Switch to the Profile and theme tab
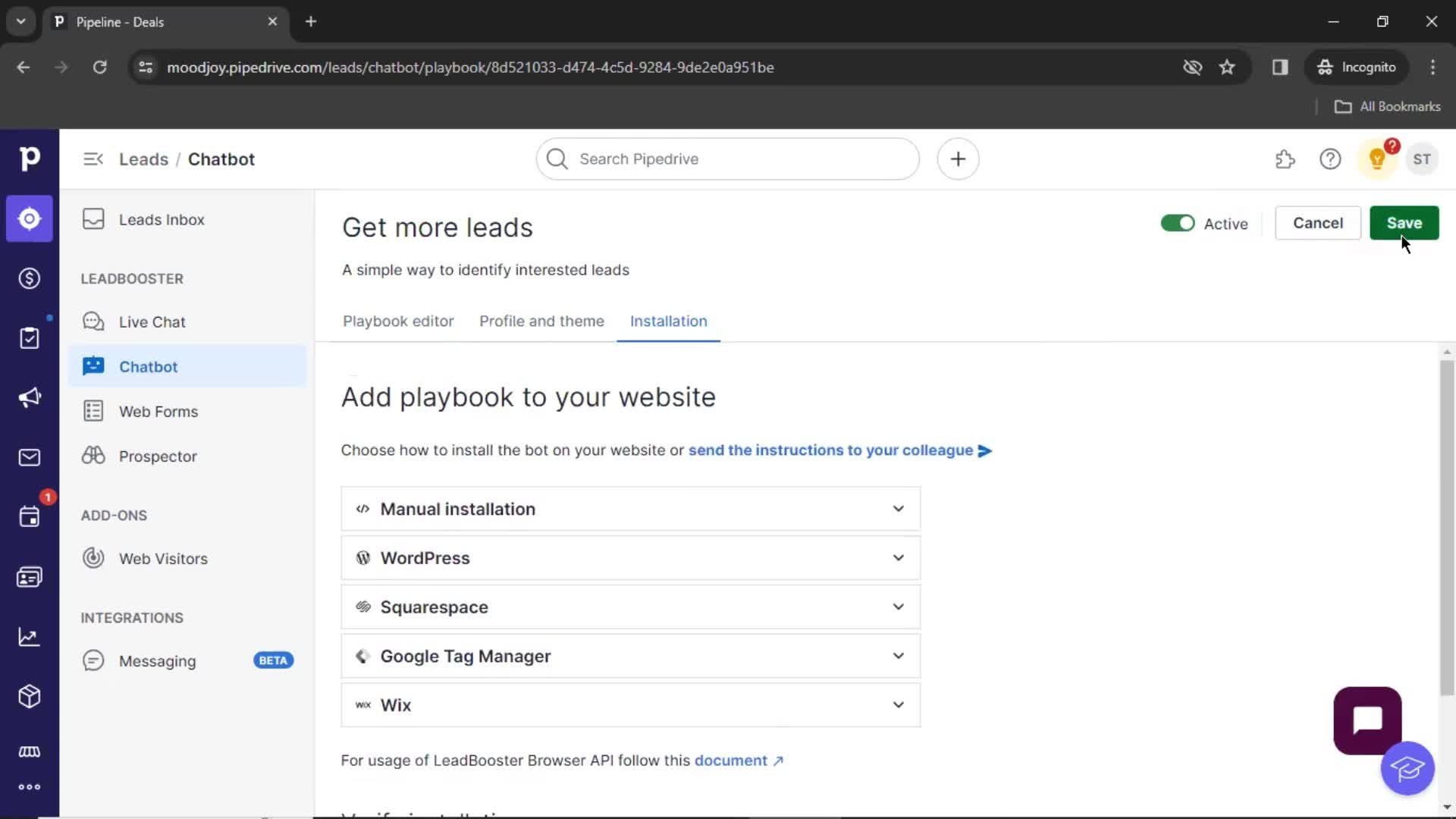This screenshot has width=1456, height=819. [541, 321]
